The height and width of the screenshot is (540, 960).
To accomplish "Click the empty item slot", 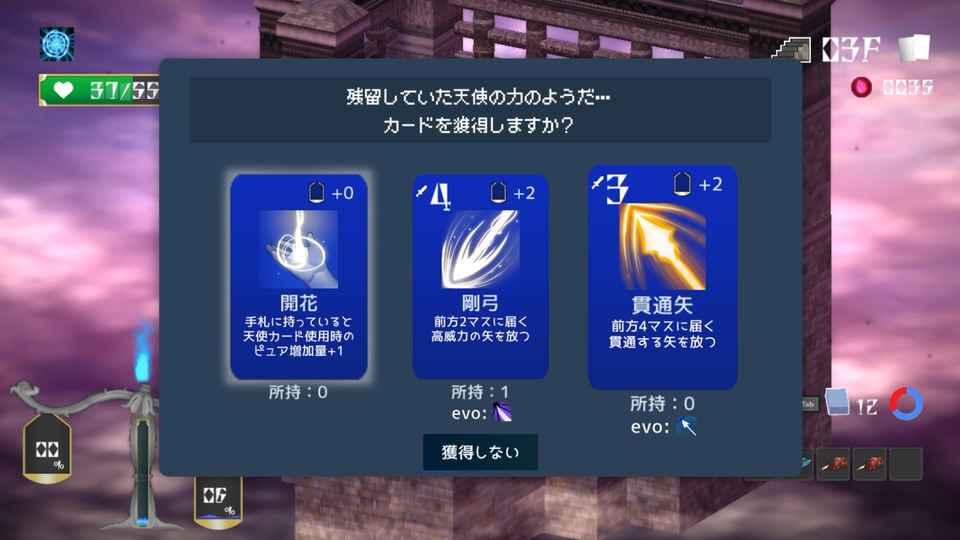I will (x=906, y=464).
